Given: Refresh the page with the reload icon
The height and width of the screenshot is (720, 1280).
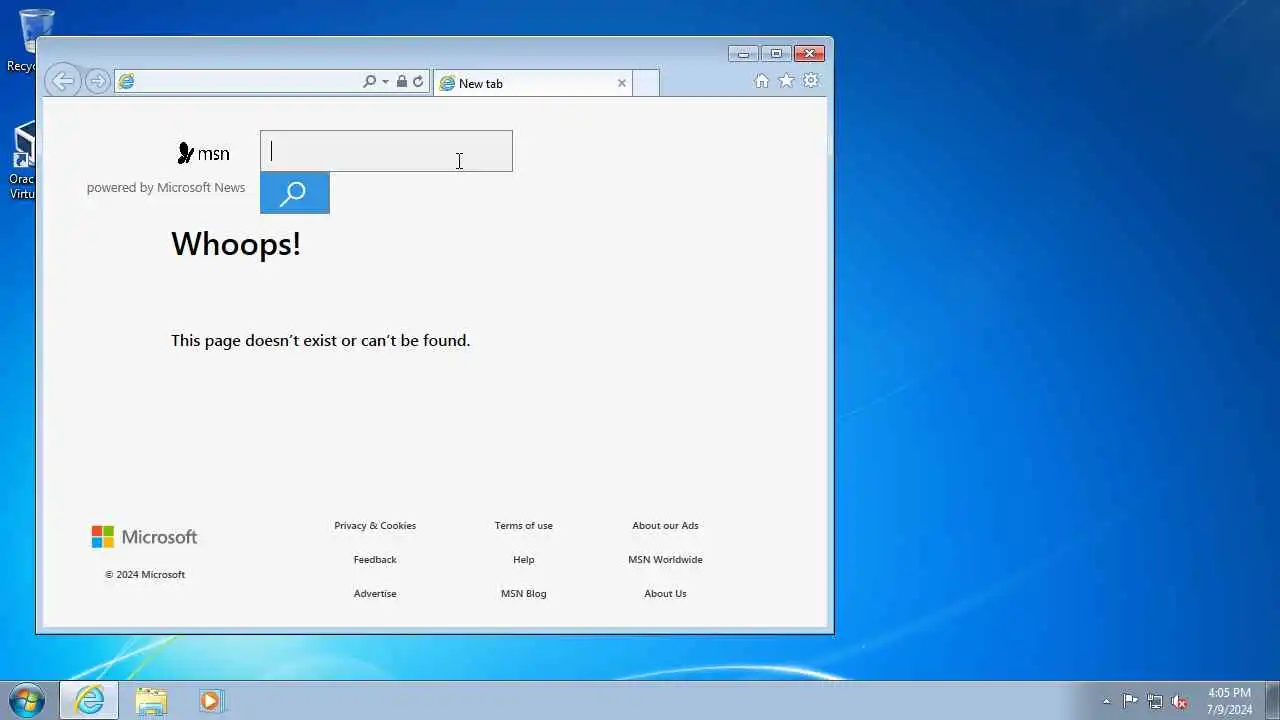Looking at the screenshot, I should (418, 82).
